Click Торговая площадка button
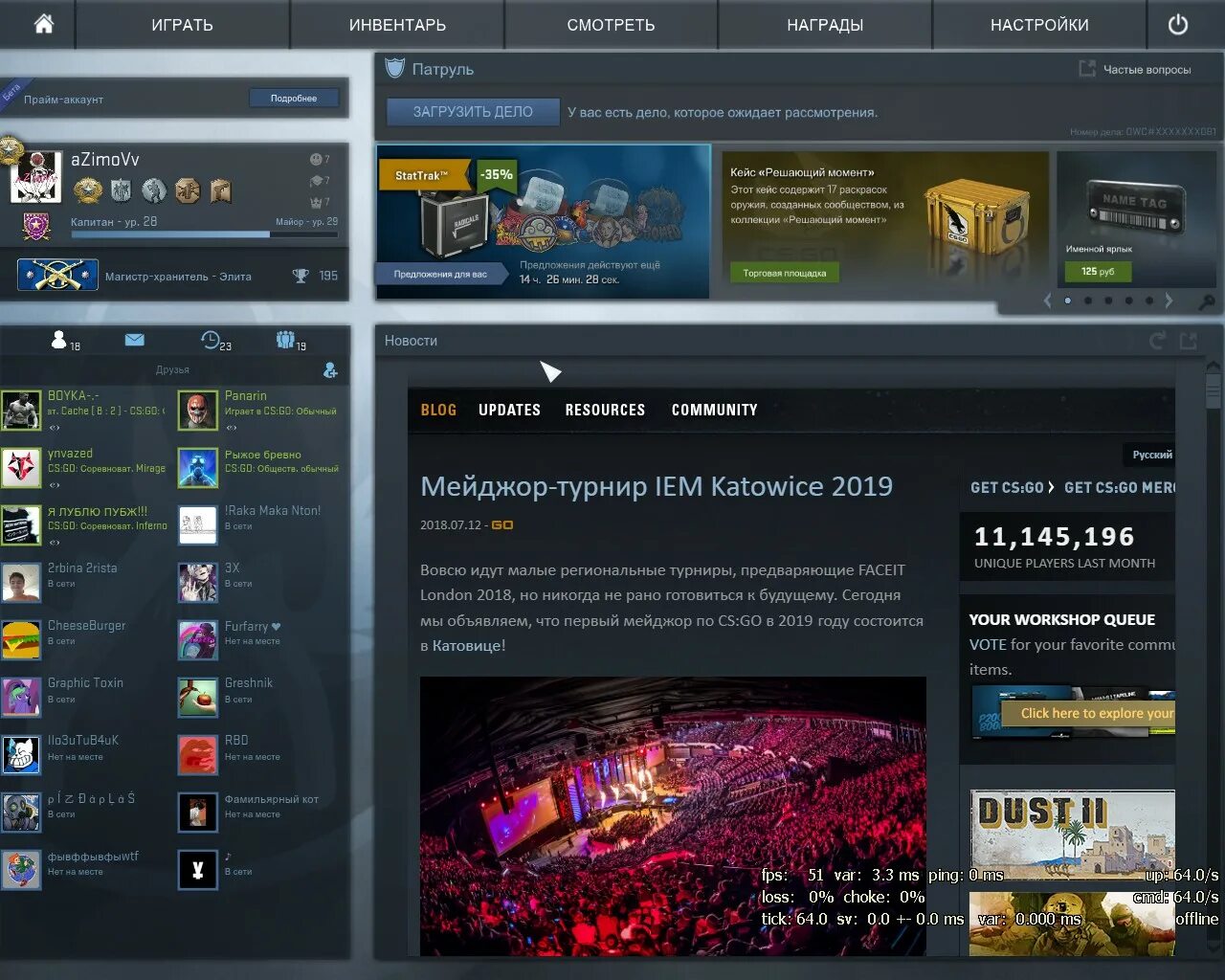The height and width of the screenshot is (980, 1225). (x=784, y=273)
